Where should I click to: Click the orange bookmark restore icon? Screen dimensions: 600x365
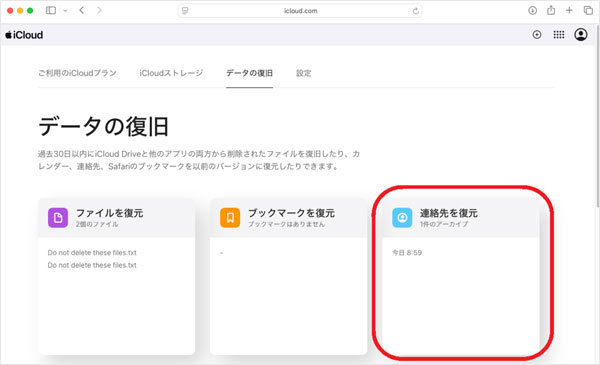point(230,218)
